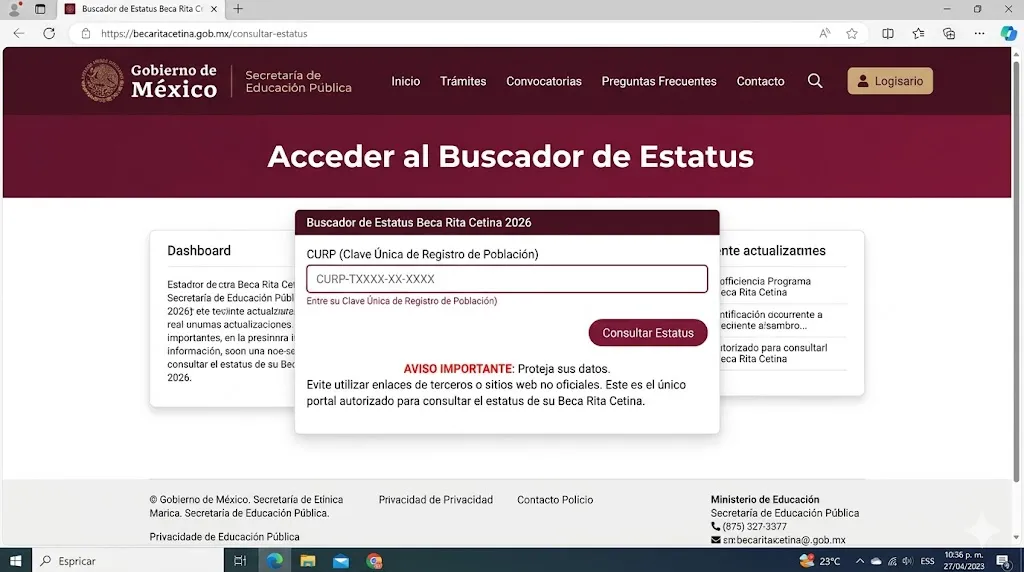Click the browser address bar URL
The height and width of the screenshot is (572, 1024).
[x=204, y=33]
